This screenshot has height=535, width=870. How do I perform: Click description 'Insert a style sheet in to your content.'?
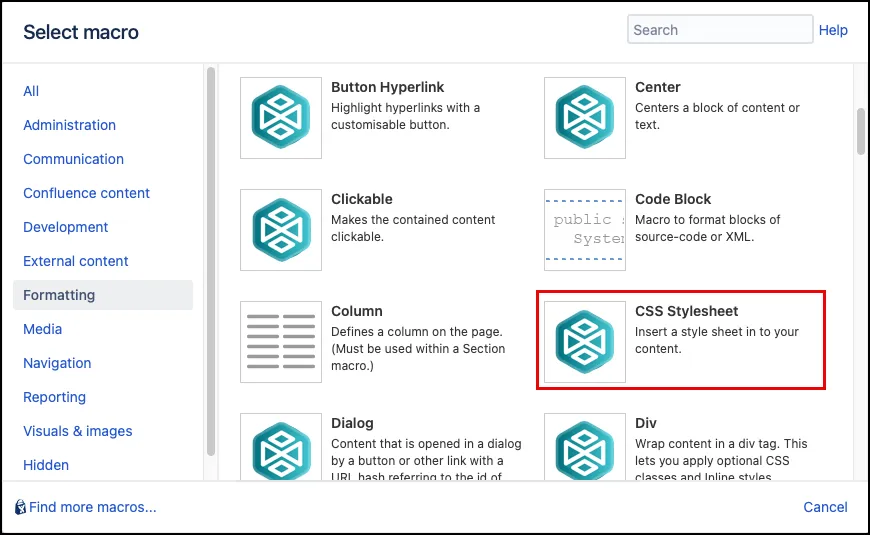click(x=717, y=340)
